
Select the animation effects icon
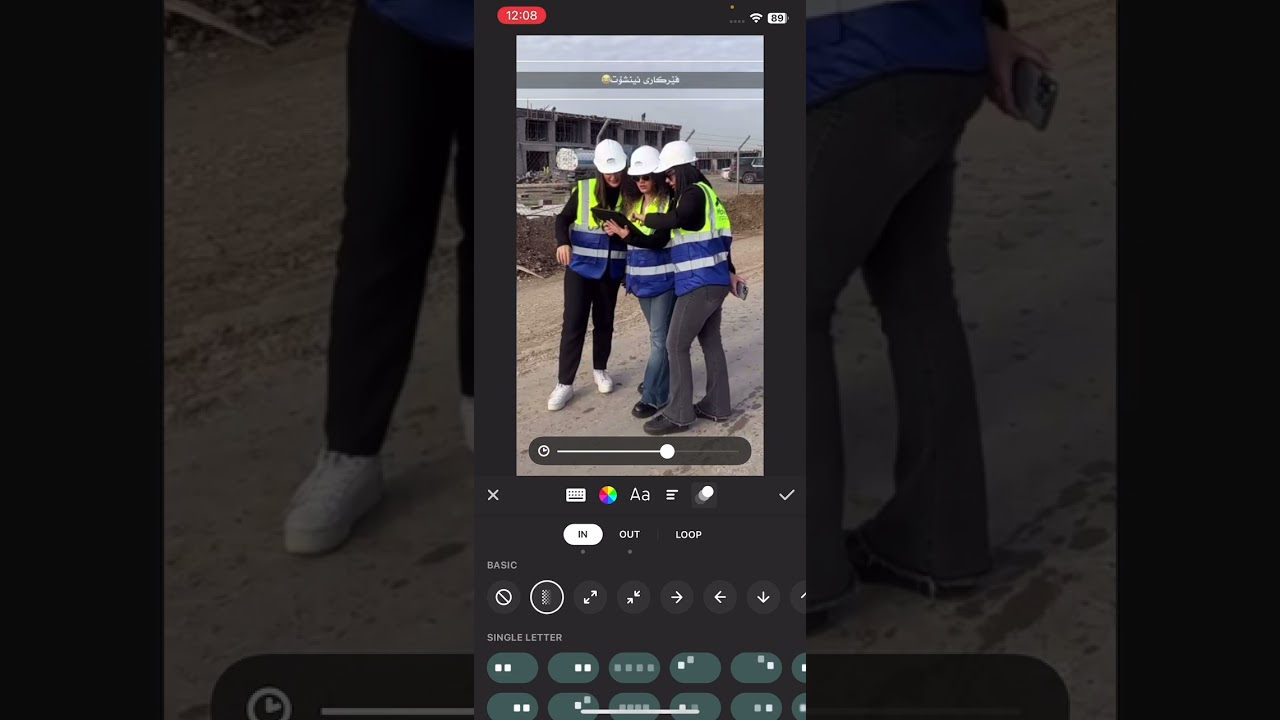click(704, 495)
